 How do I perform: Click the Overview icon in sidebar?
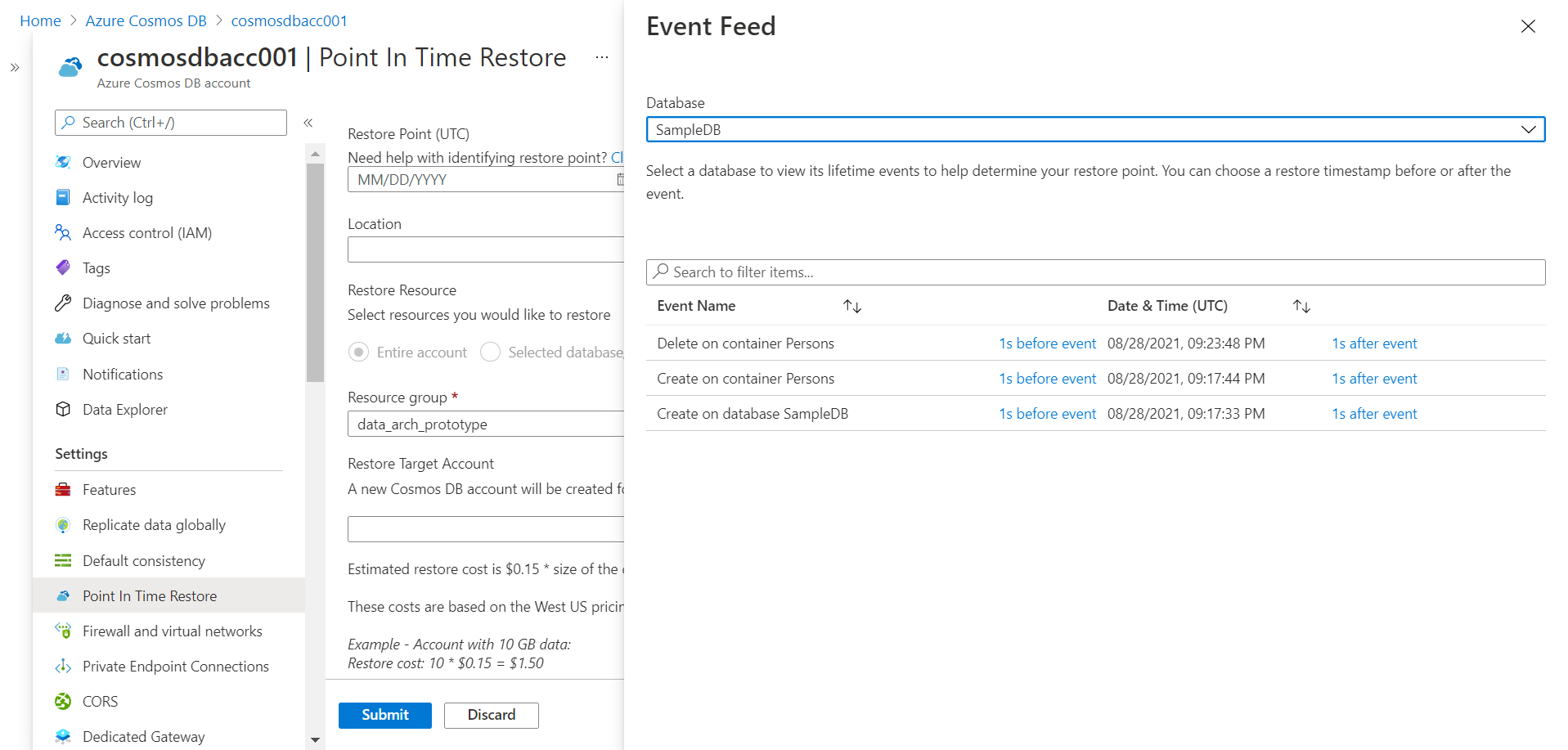tap(63, 162)
